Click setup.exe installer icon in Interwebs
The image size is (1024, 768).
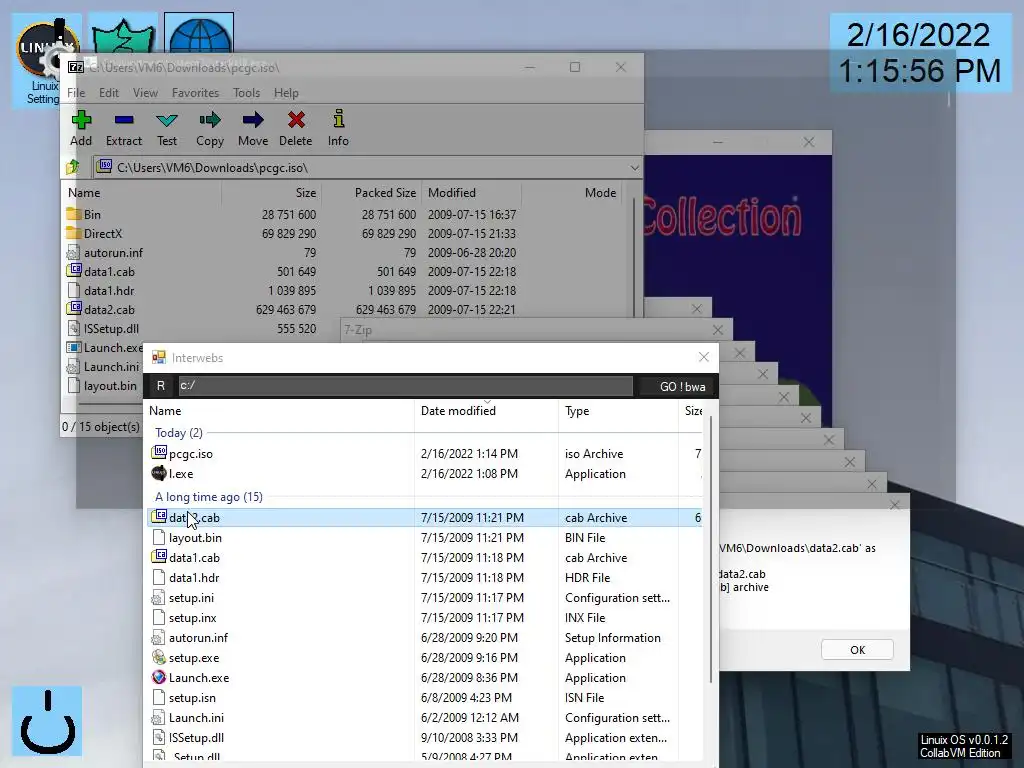tap(158, 657)
